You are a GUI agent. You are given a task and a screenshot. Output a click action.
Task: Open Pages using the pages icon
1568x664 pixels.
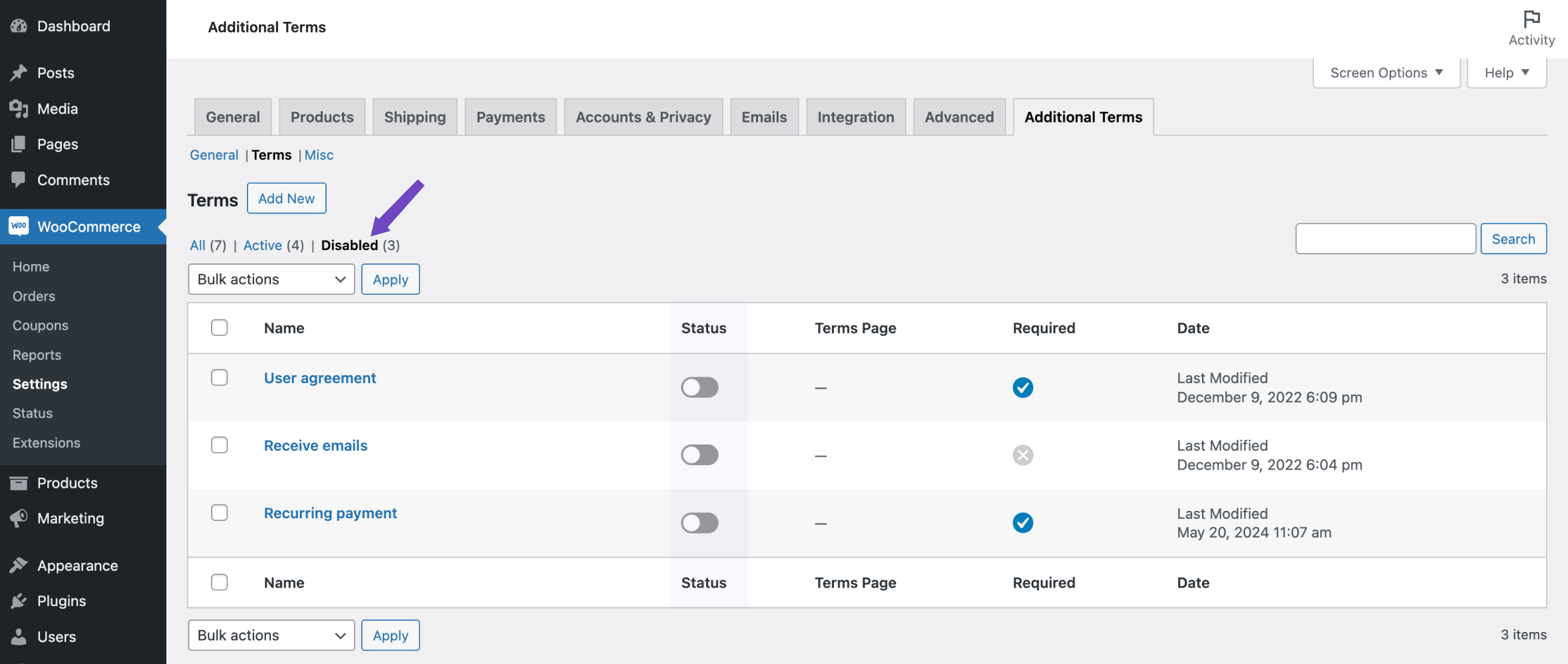(19, 144)
